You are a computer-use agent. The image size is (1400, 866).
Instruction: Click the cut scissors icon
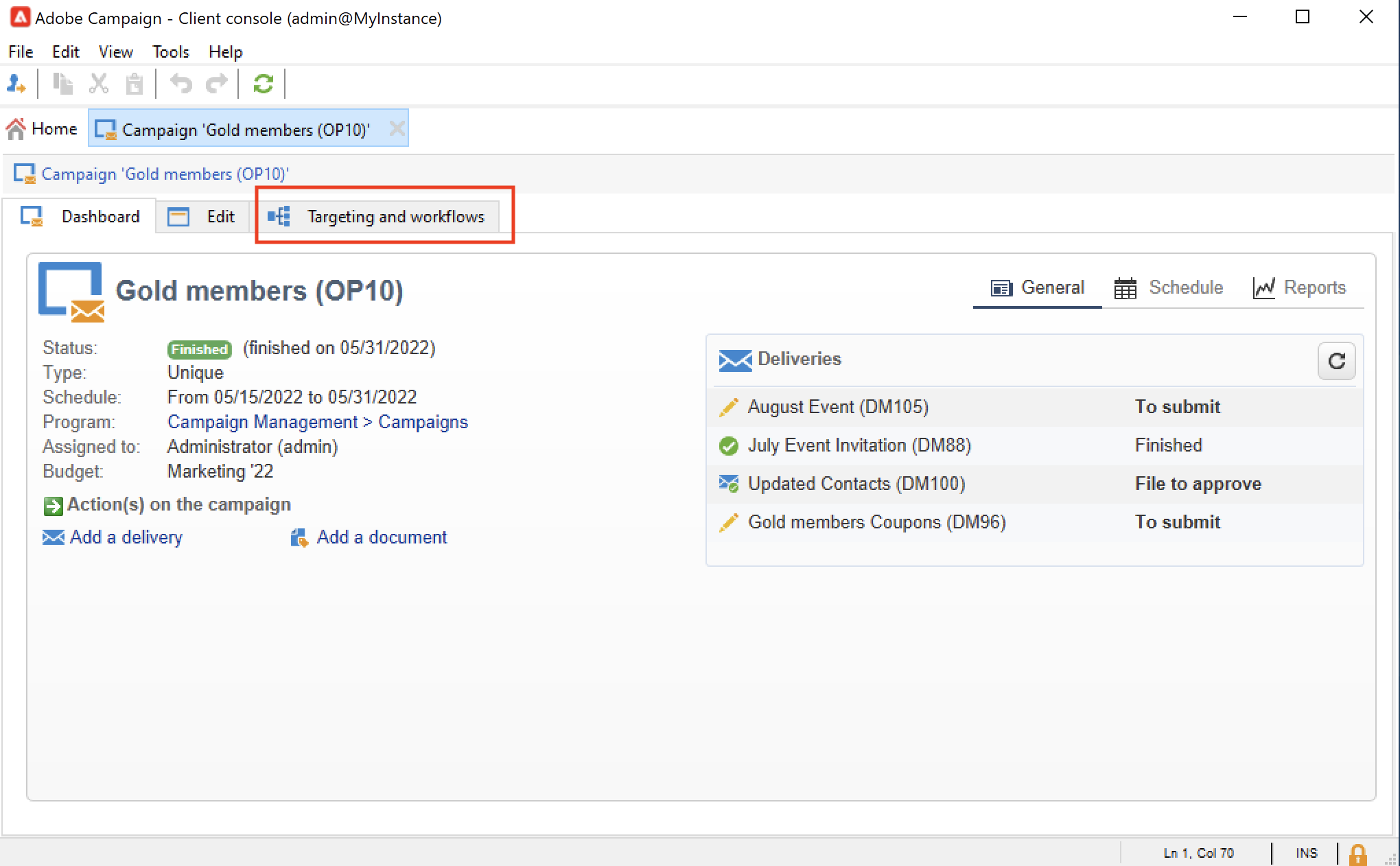[x=99, y=84]
